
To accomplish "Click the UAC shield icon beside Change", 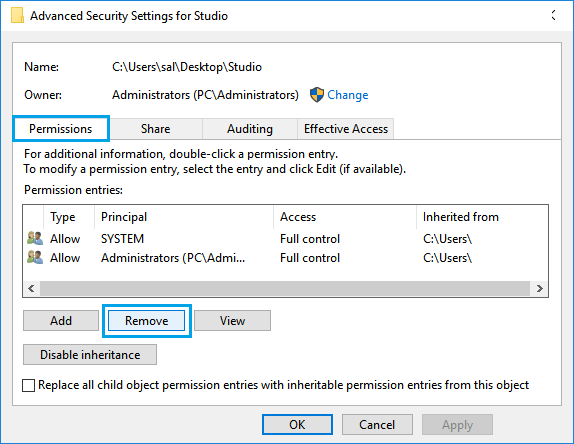I will click(x=317, y=95).
